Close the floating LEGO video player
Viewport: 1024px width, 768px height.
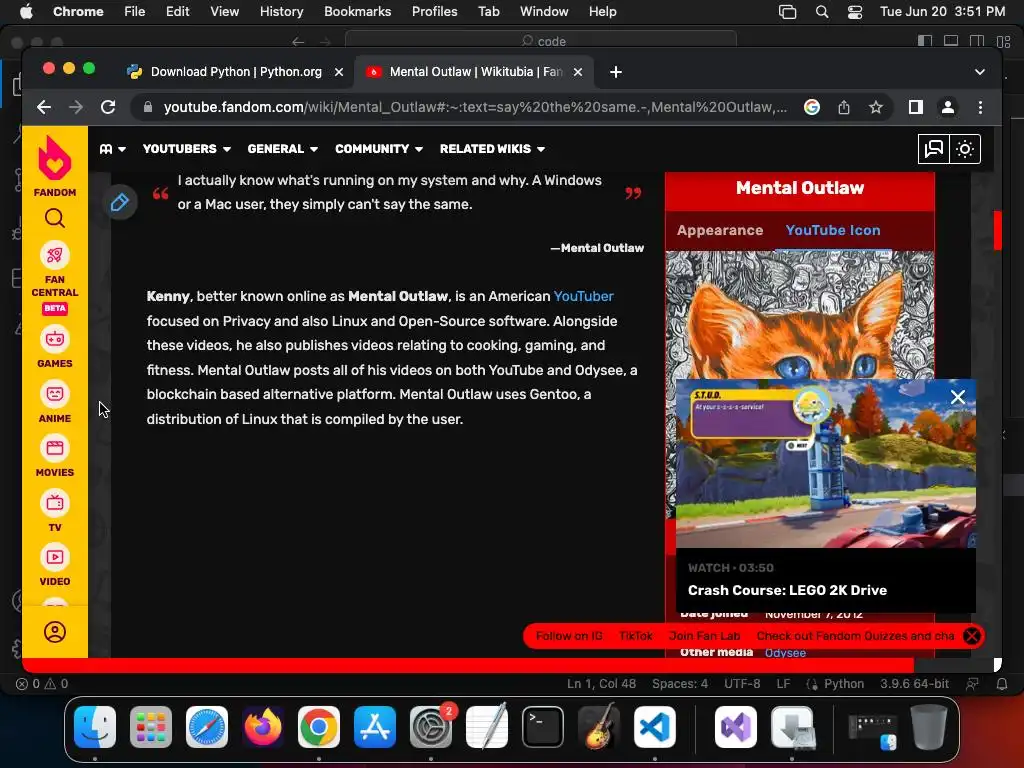[x=958, y=397]
